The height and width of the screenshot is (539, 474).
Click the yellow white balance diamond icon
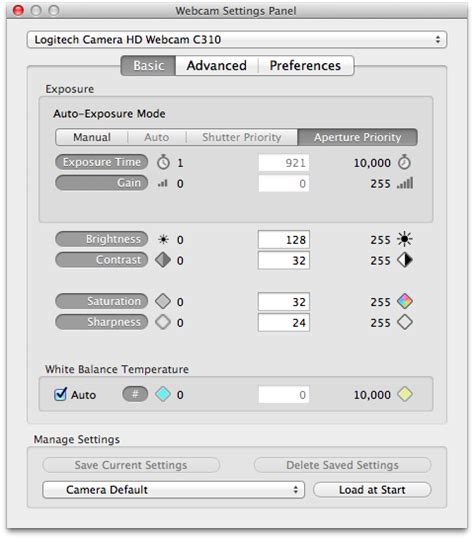(x=405, y=394)
